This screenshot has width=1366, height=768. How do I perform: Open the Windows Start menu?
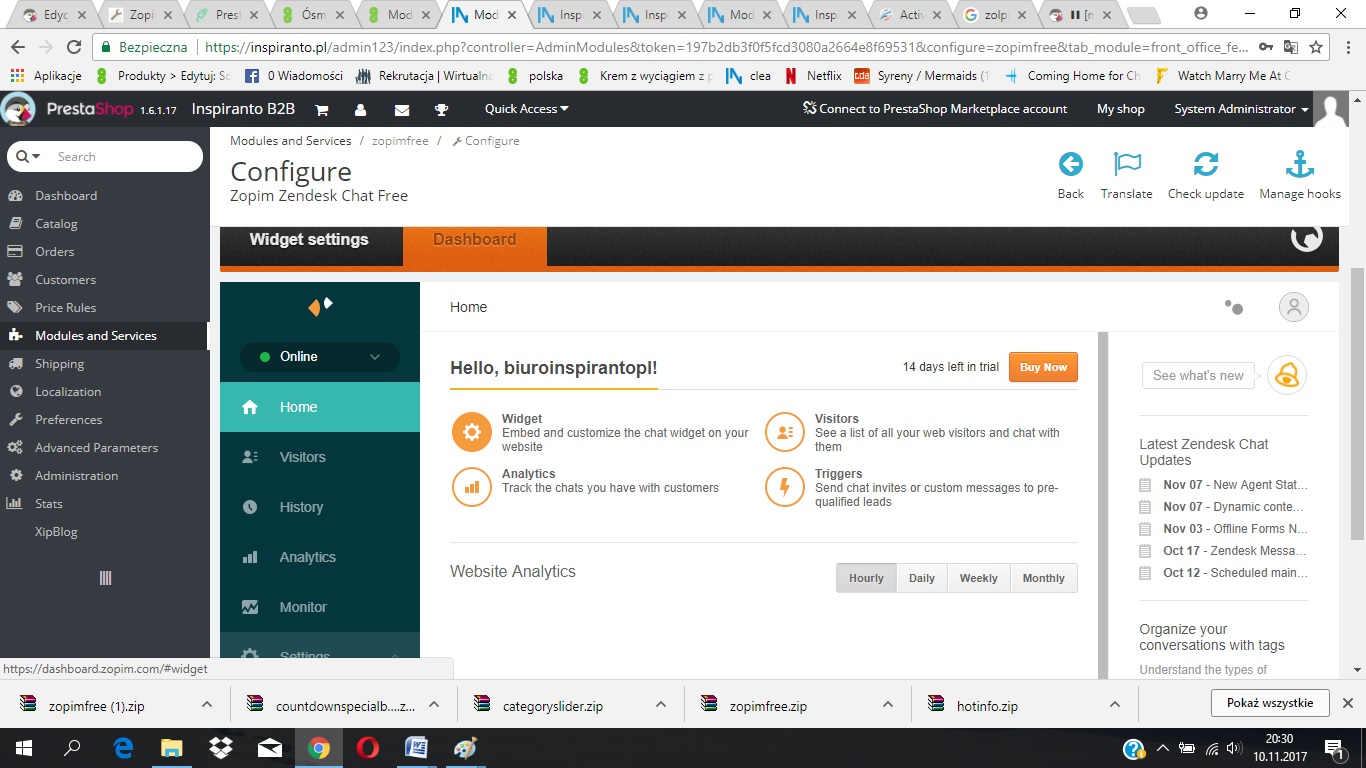click(x=23, y=748)
